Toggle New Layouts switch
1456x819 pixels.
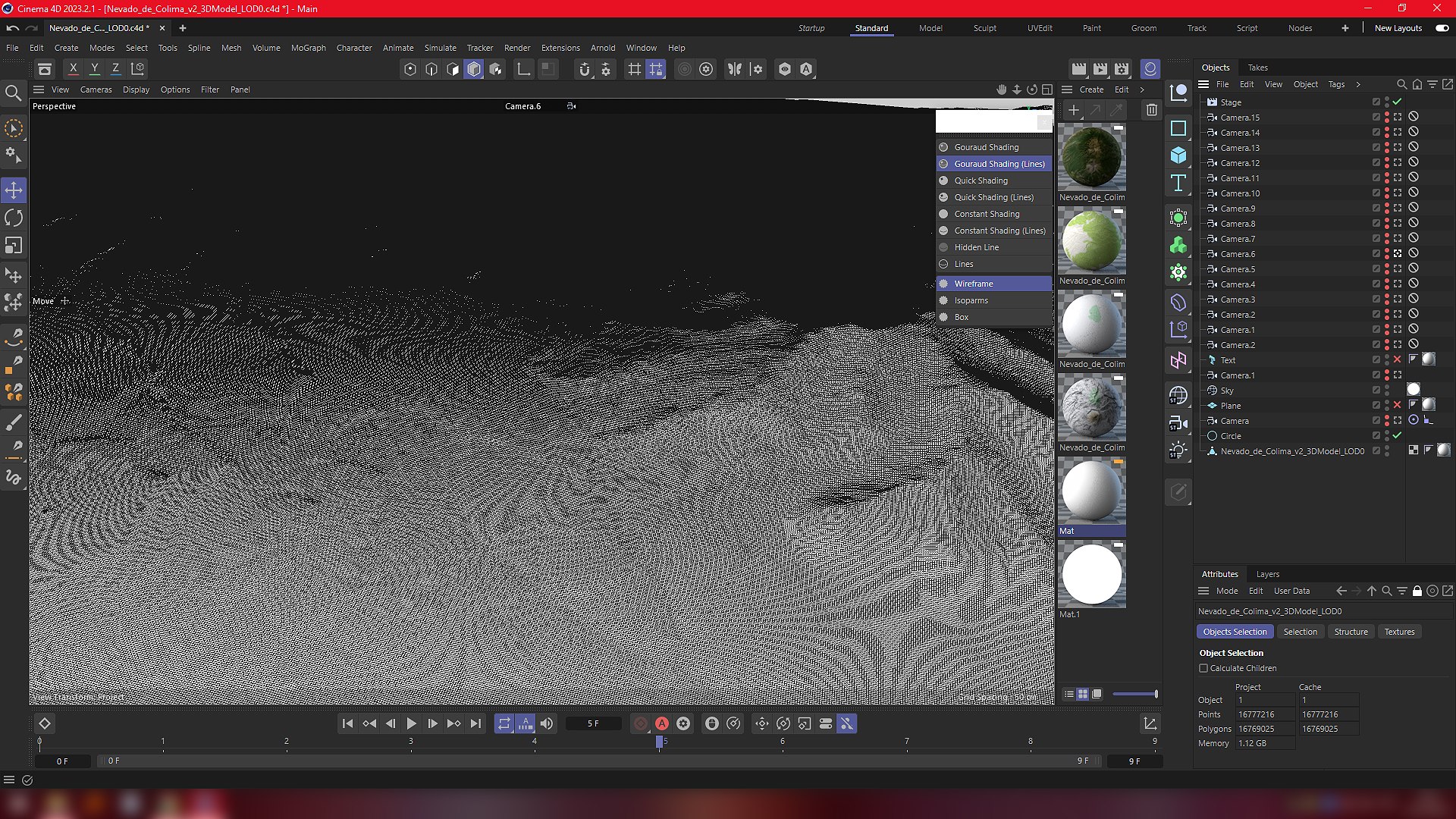[x=1442, y=28]
